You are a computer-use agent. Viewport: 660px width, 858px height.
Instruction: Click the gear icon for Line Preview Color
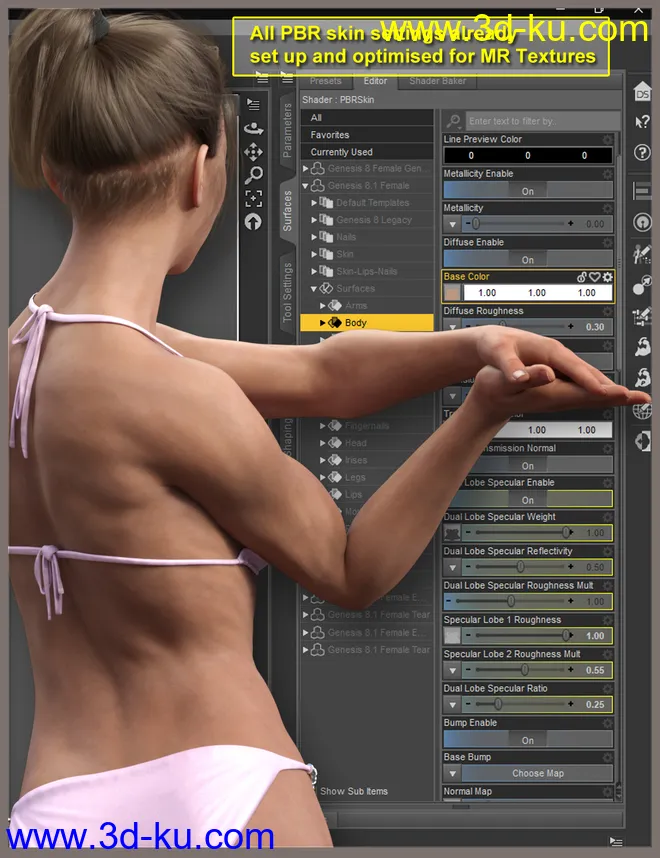coord(607,140)
